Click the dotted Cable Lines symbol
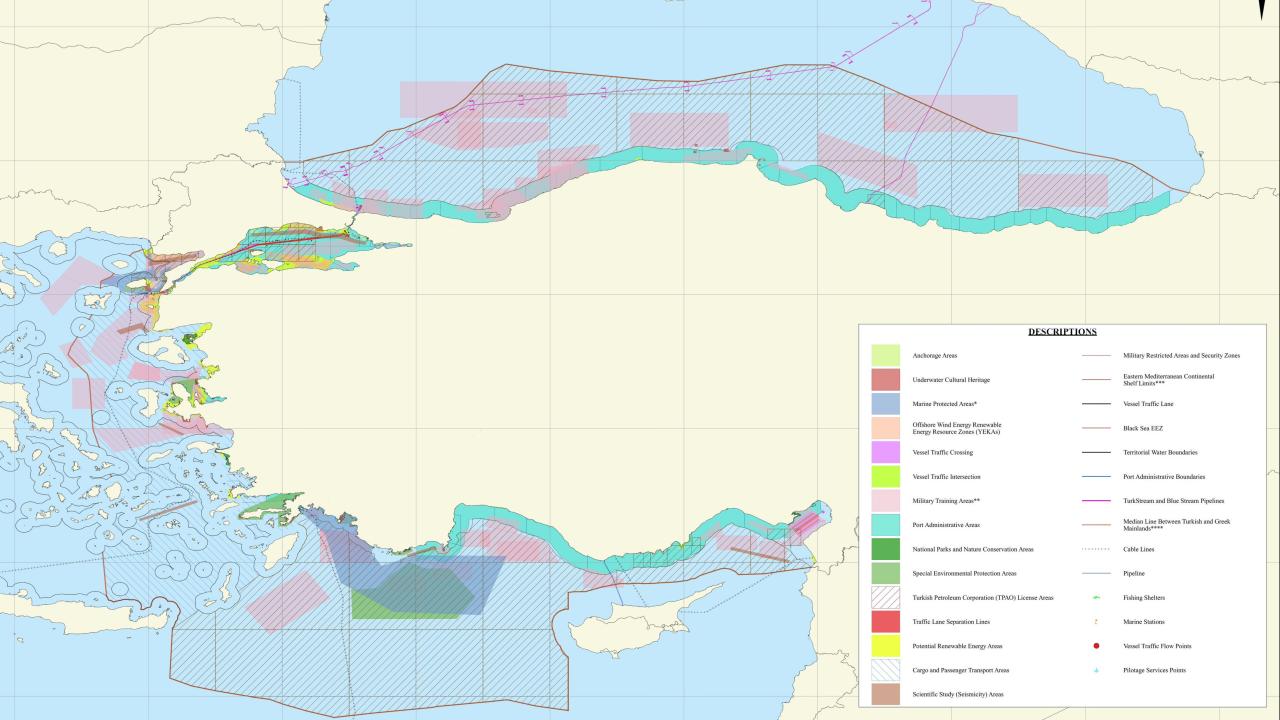This screenshot has width=1280, height=720. (x=1095, y=549)
